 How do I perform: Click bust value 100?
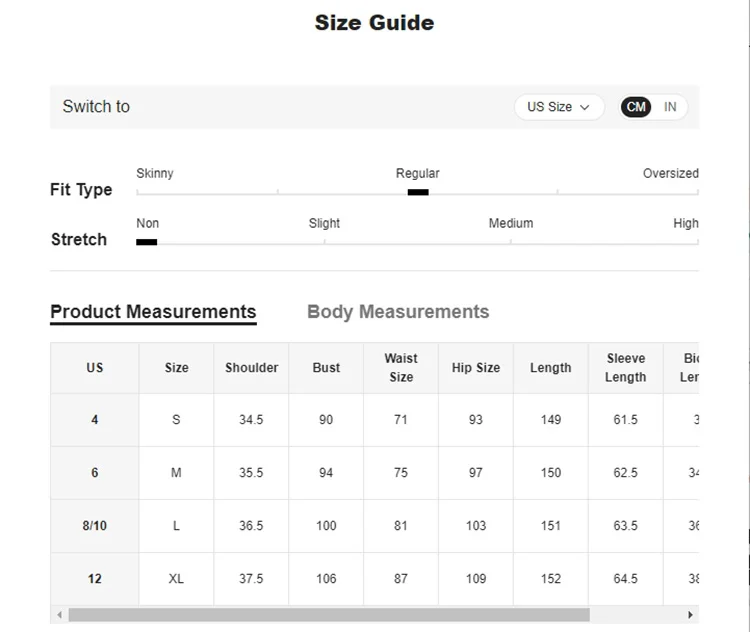(326, 526)
